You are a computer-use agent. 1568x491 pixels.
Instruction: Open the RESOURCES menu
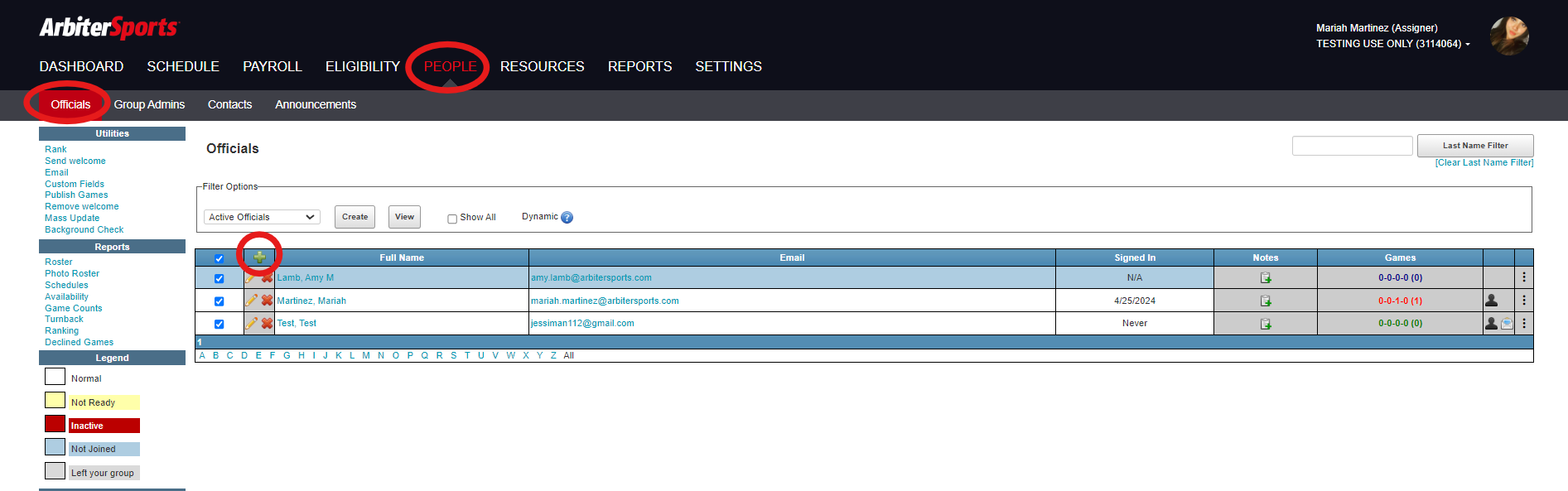543,66
